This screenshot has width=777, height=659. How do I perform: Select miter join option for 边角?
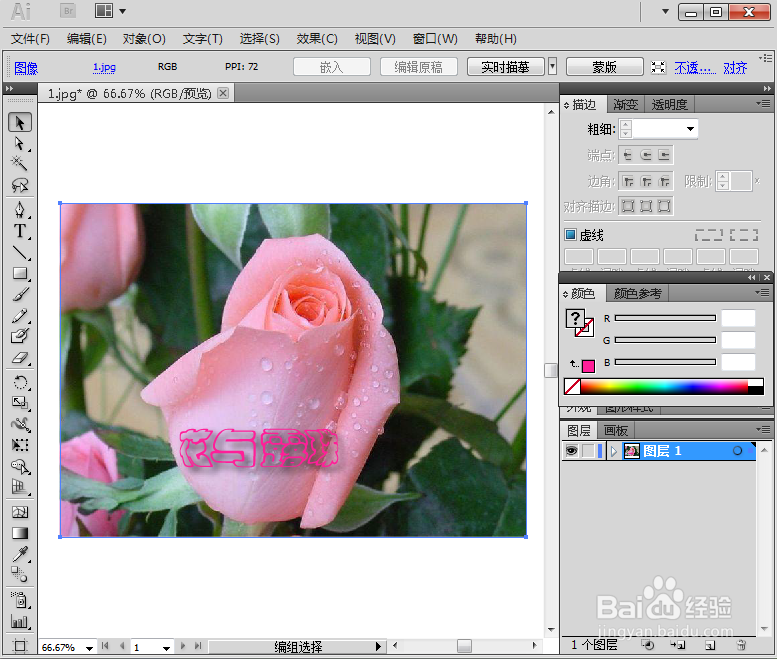point(628,182)
